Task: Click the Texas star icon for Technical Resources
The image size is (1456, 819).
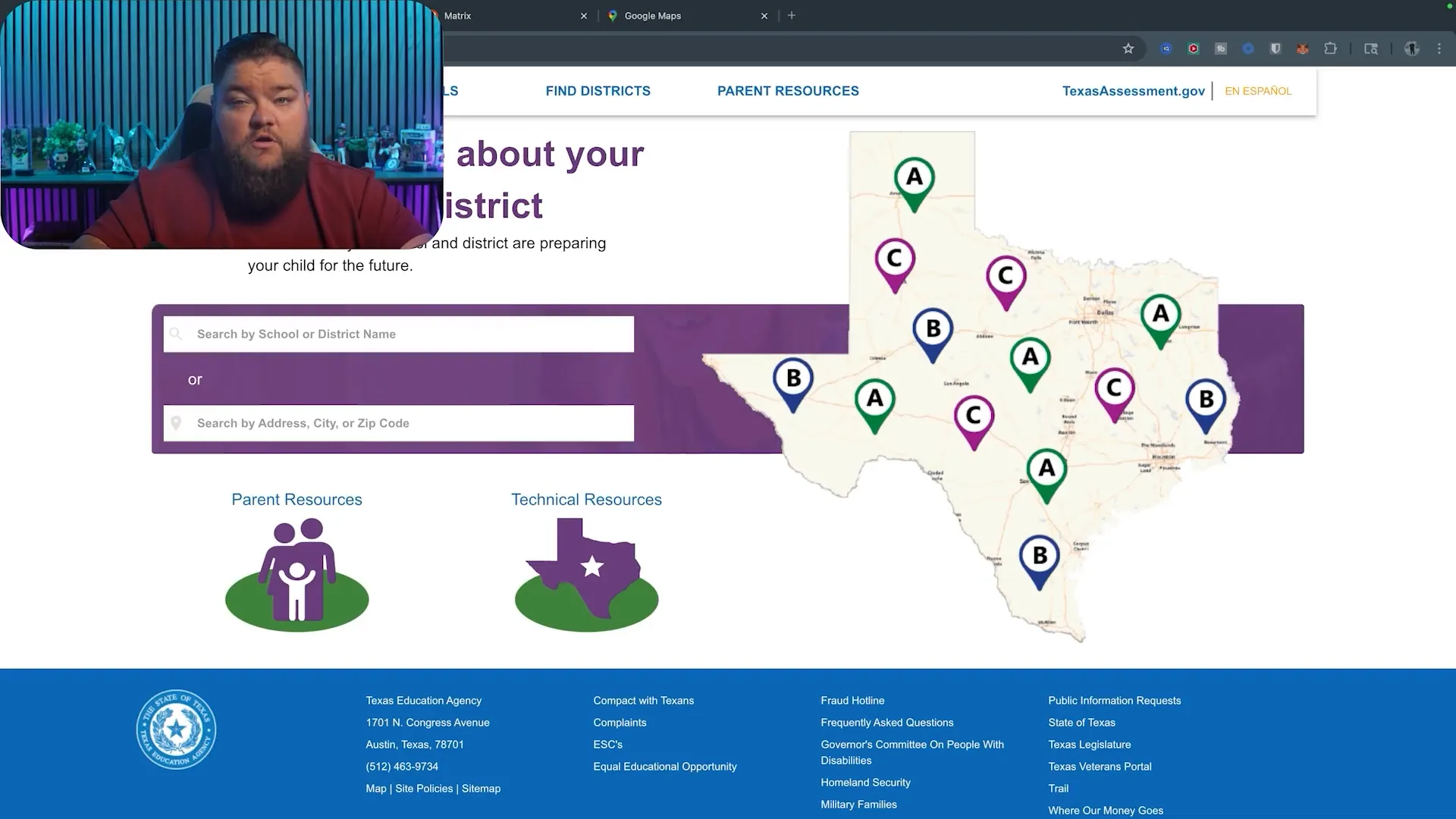Action: tap(586, 574)
